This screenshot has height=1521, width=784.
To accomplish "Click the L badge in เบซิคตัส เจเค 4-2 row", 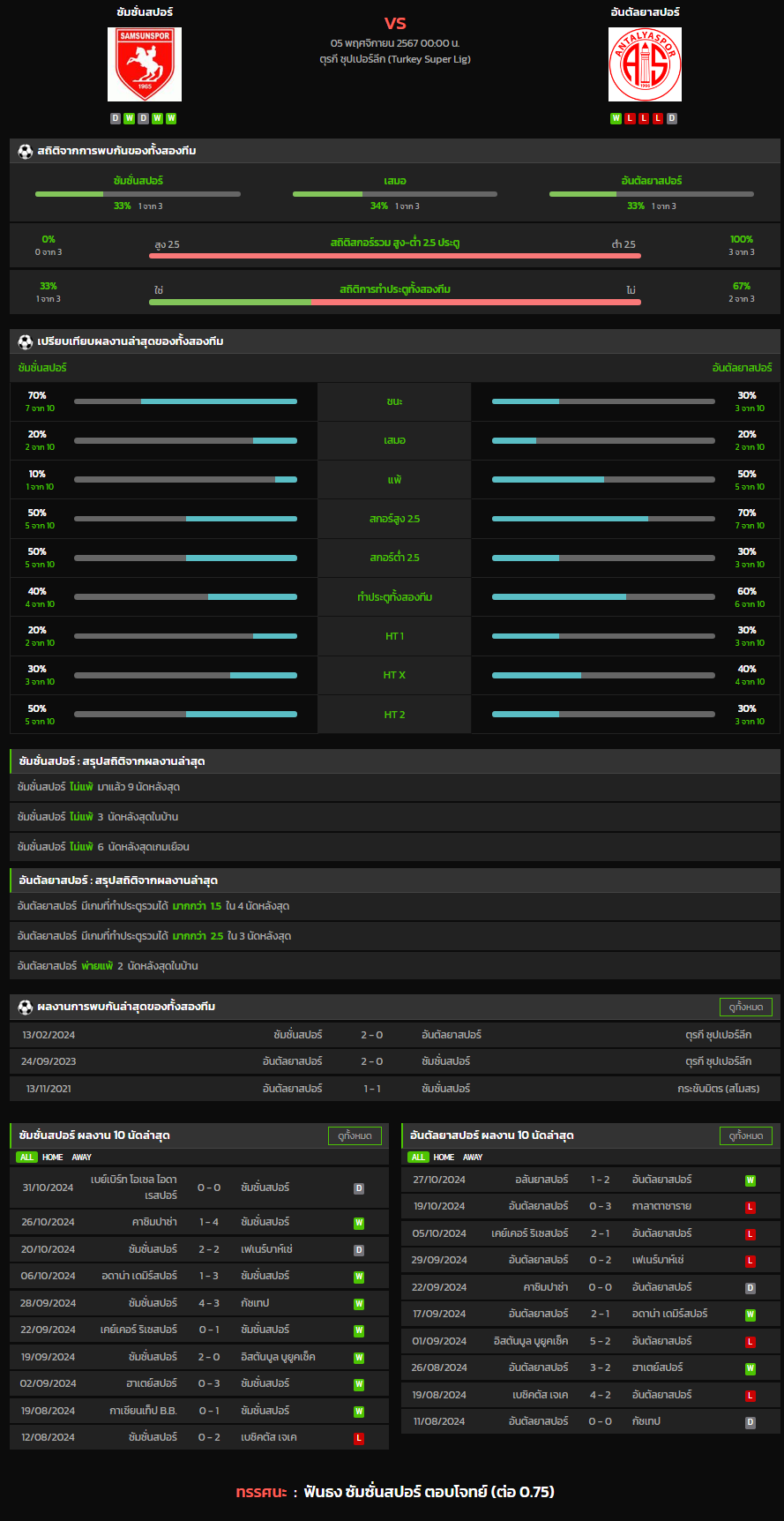I will click(x=750, y=1396).
